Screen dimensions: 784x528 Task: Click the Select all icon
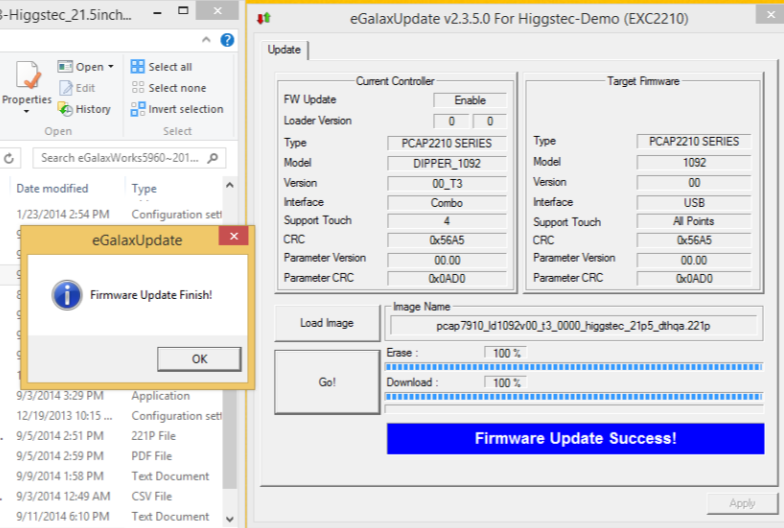point(140,67)
